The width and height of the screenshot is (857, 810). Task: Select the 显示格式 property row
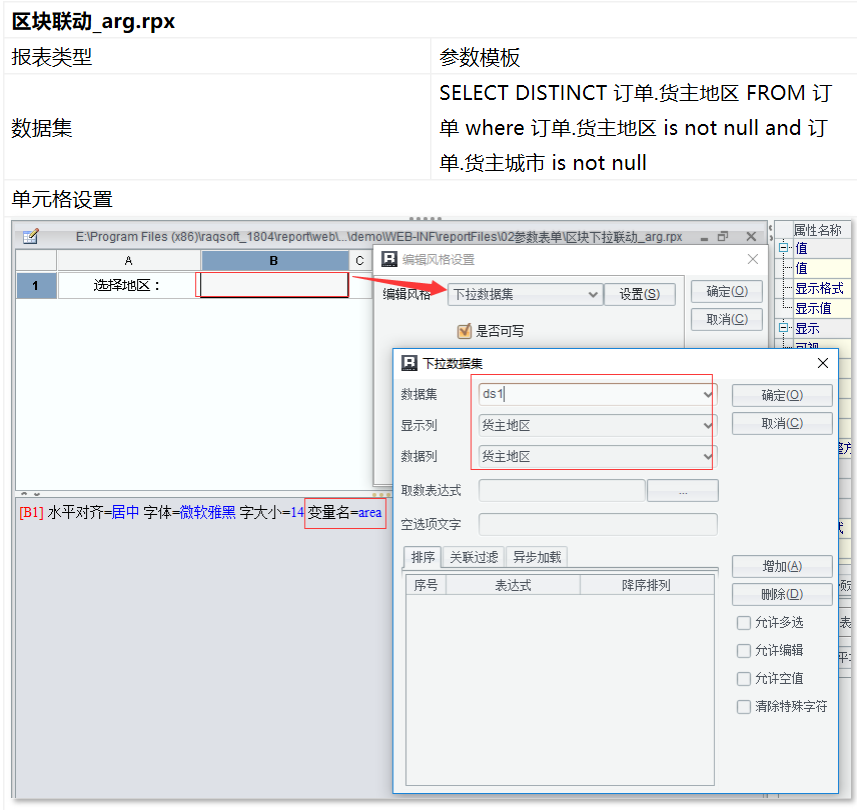[819, 288]
